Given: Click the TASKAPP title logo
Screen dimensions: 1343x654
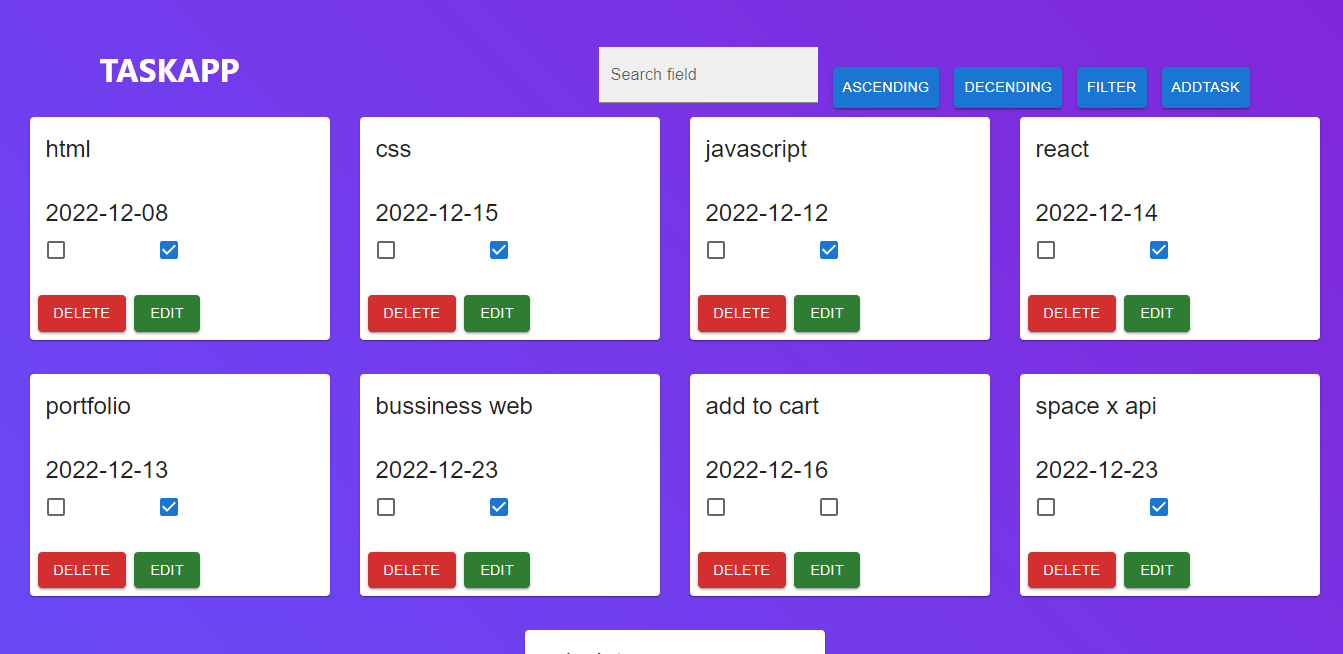Looking at the screenshot, I should 170,71.
